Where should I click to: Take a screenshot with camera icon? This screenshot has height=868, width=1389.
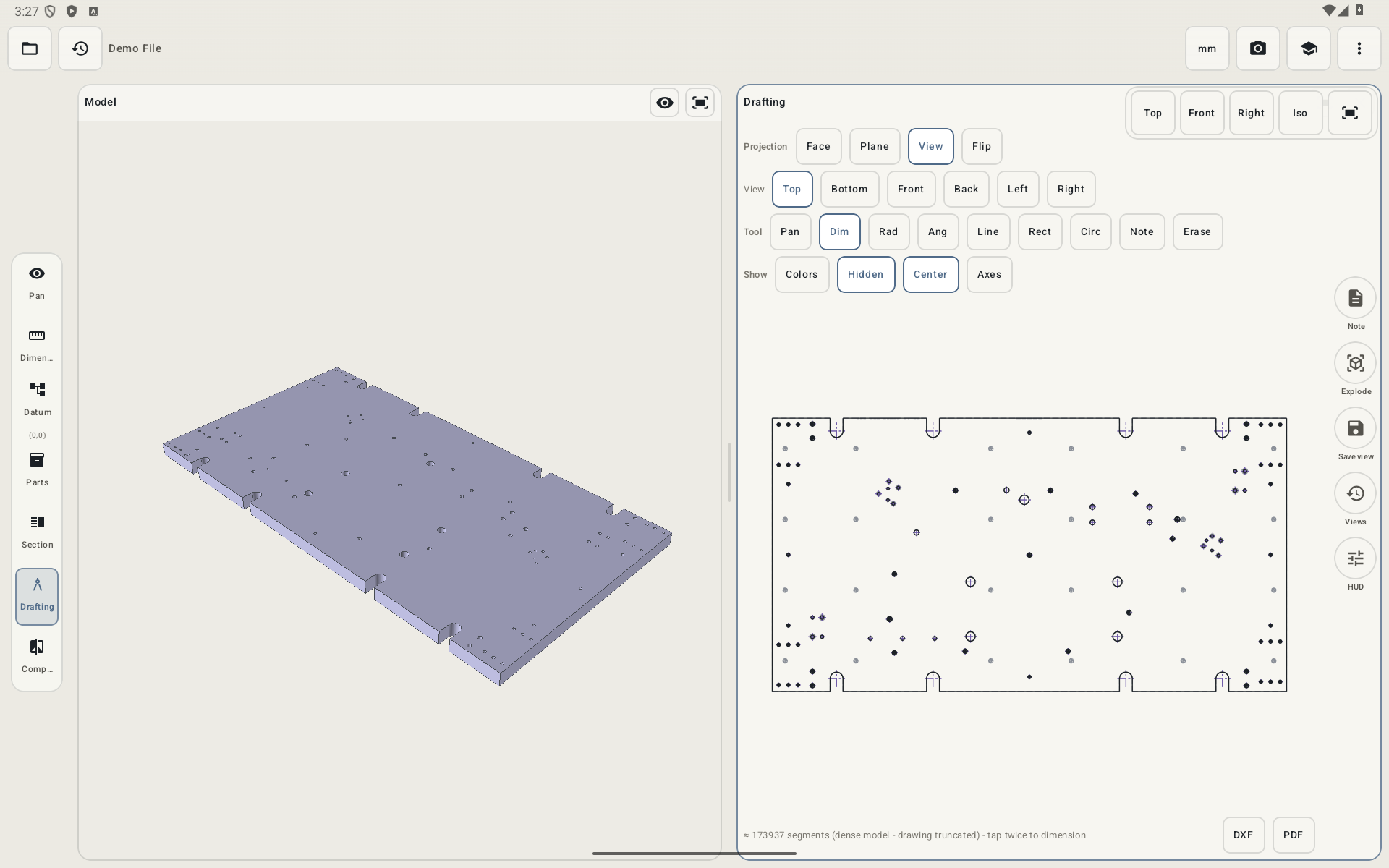click(1258, 48)
